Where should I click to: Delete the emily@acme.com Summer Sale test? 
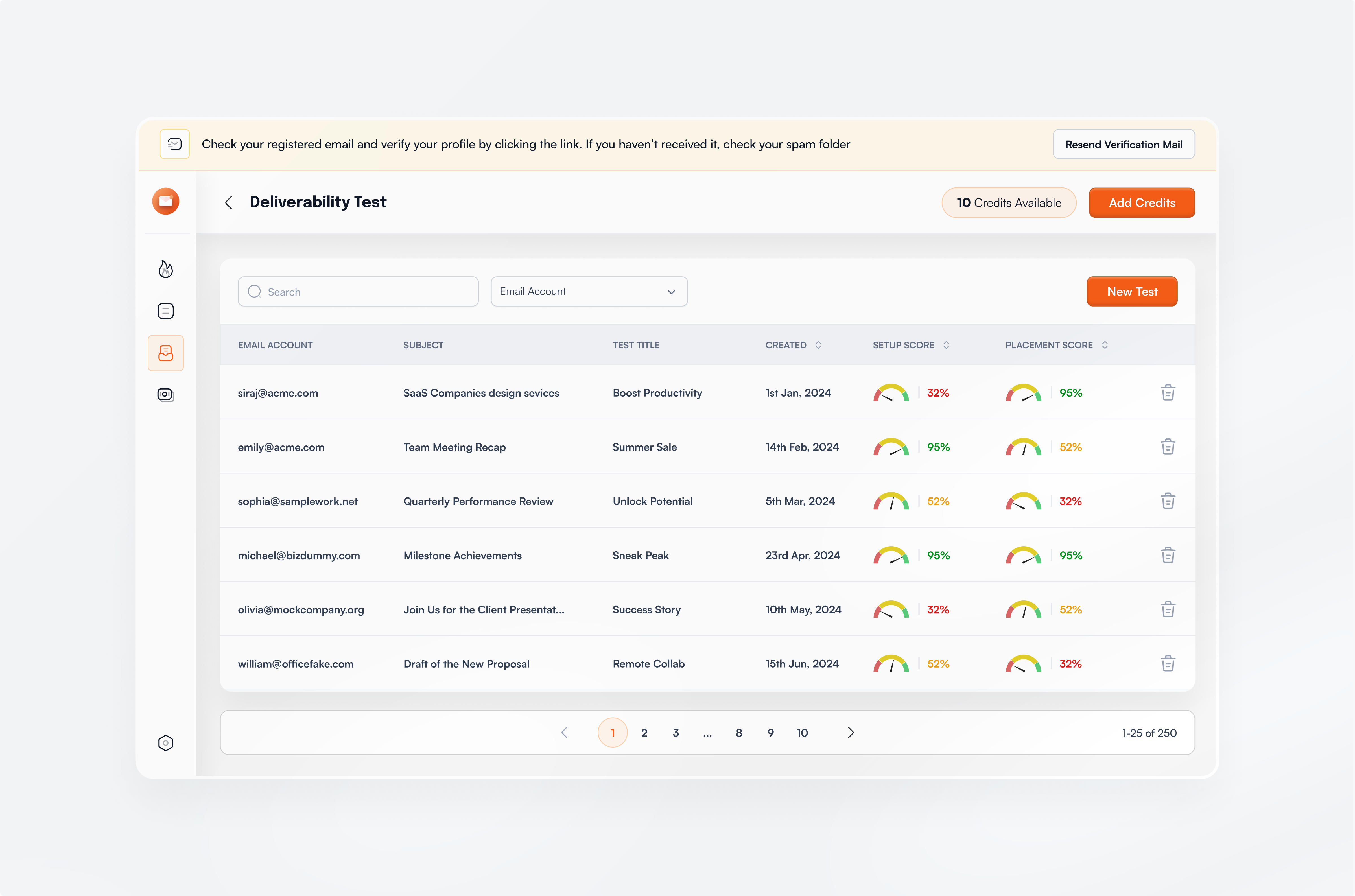coord(1168,446)
